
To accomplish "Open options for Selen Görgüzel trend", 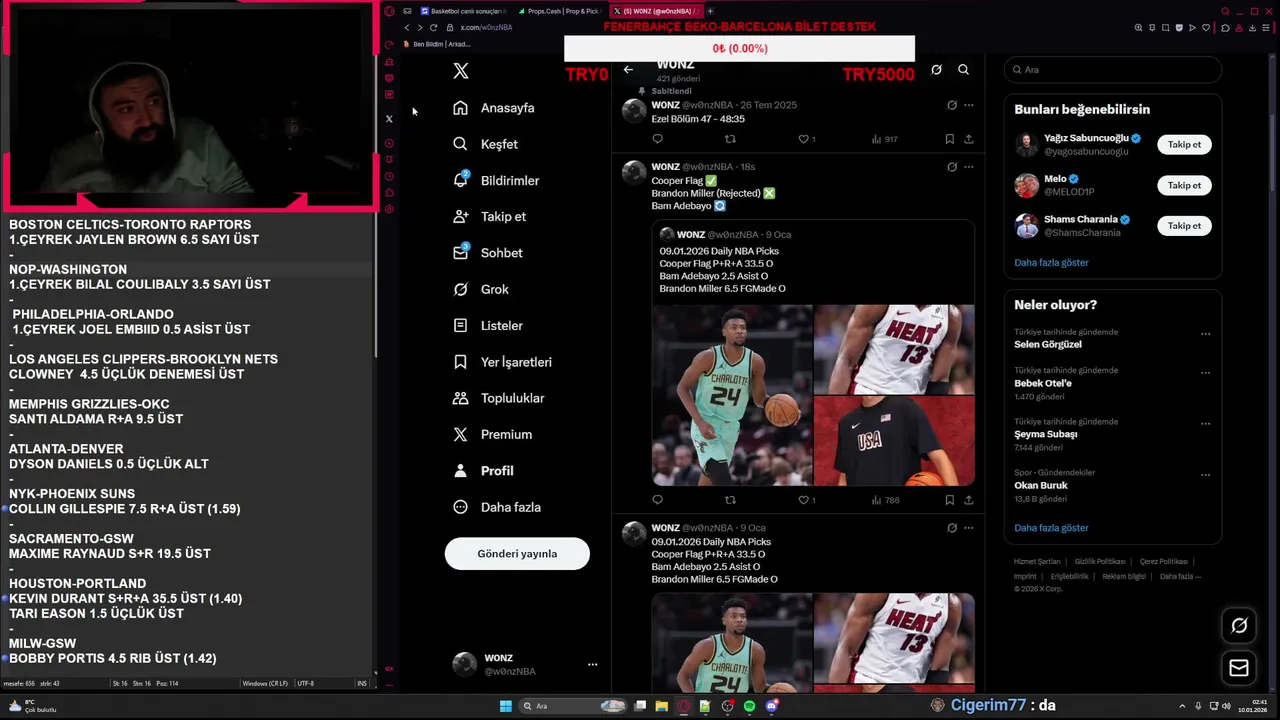I will click(x=1205, y=334).
